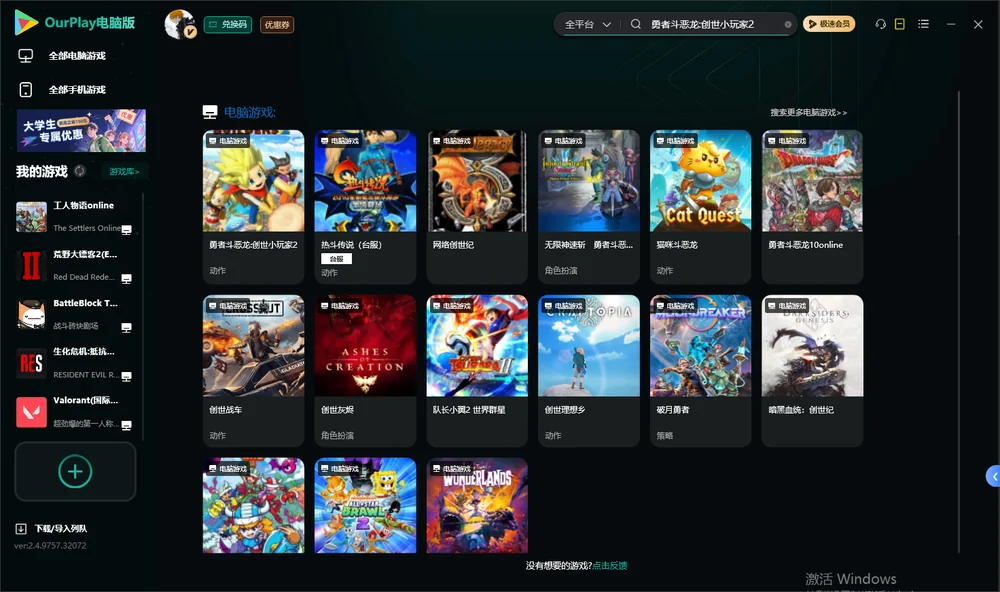
Task: Click the PC icon beside 战斗砖块剧场
Action: pyautogui.click(x=126, y=328)
